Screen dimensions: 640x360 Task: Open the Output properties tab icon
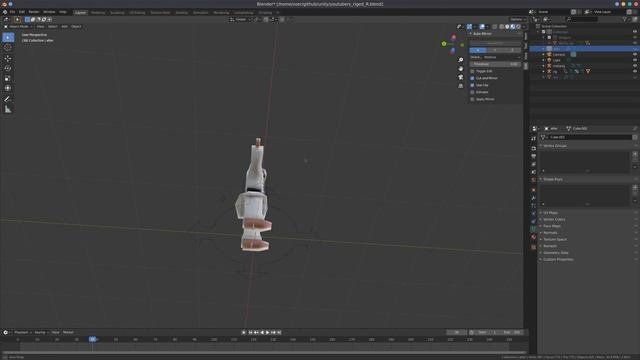[x=533, y=156]
